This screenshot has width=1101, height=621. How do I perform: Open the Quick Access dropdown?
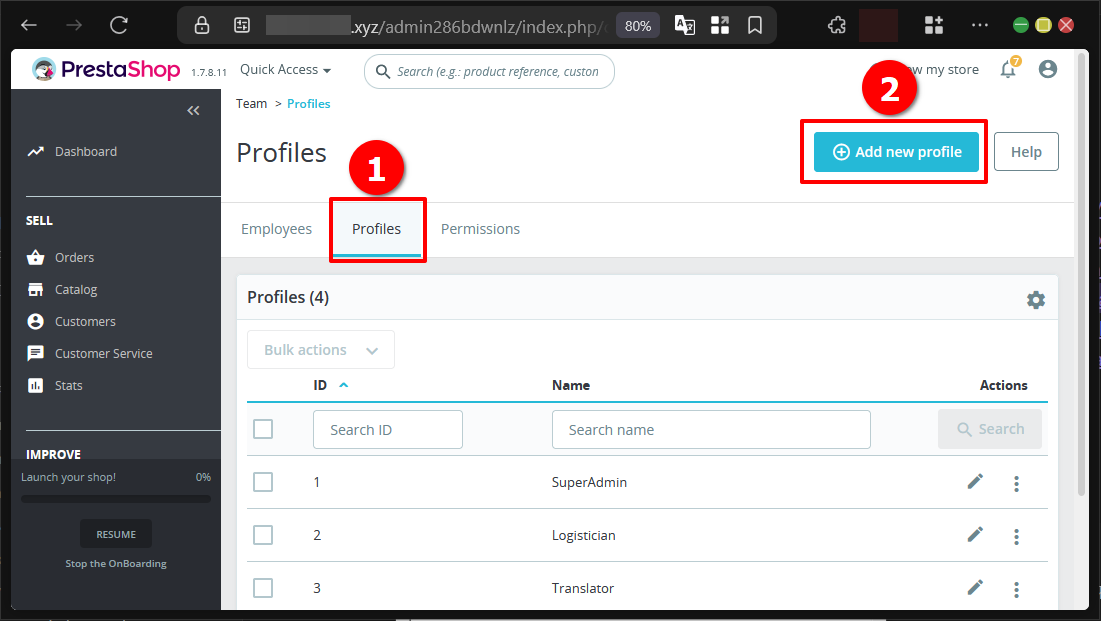(285, 69)
